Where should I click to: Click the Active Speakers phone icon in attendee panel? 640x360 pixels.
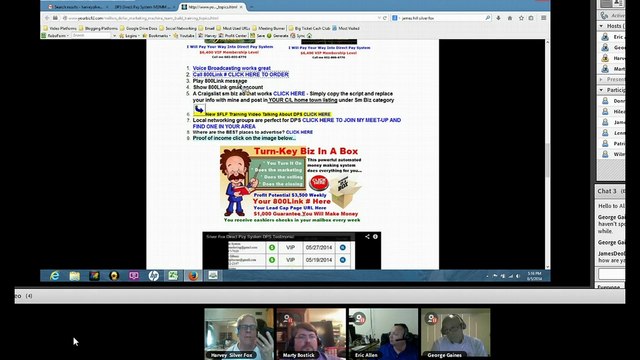click(x=604, y=16)
